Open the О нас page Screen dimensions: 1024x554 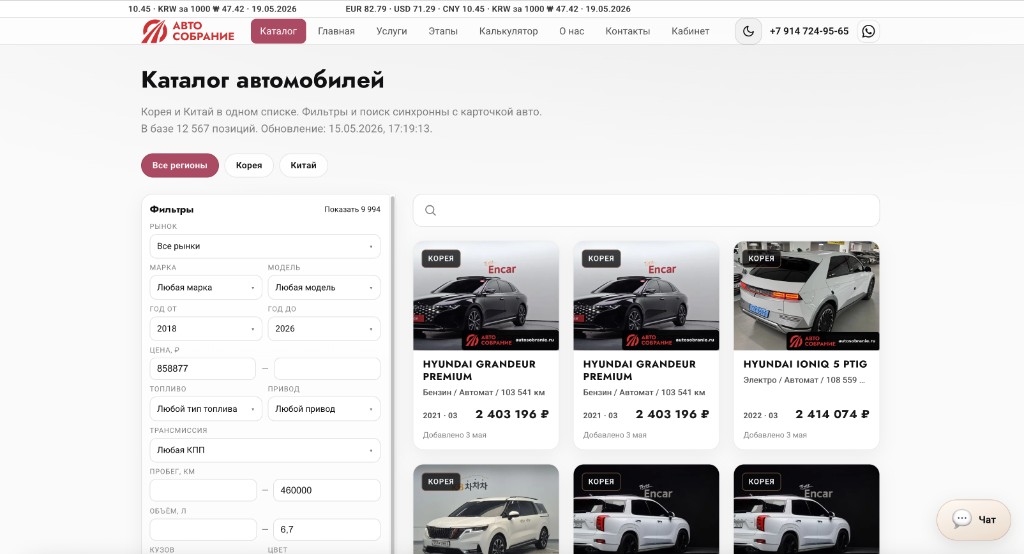[571, 31]
